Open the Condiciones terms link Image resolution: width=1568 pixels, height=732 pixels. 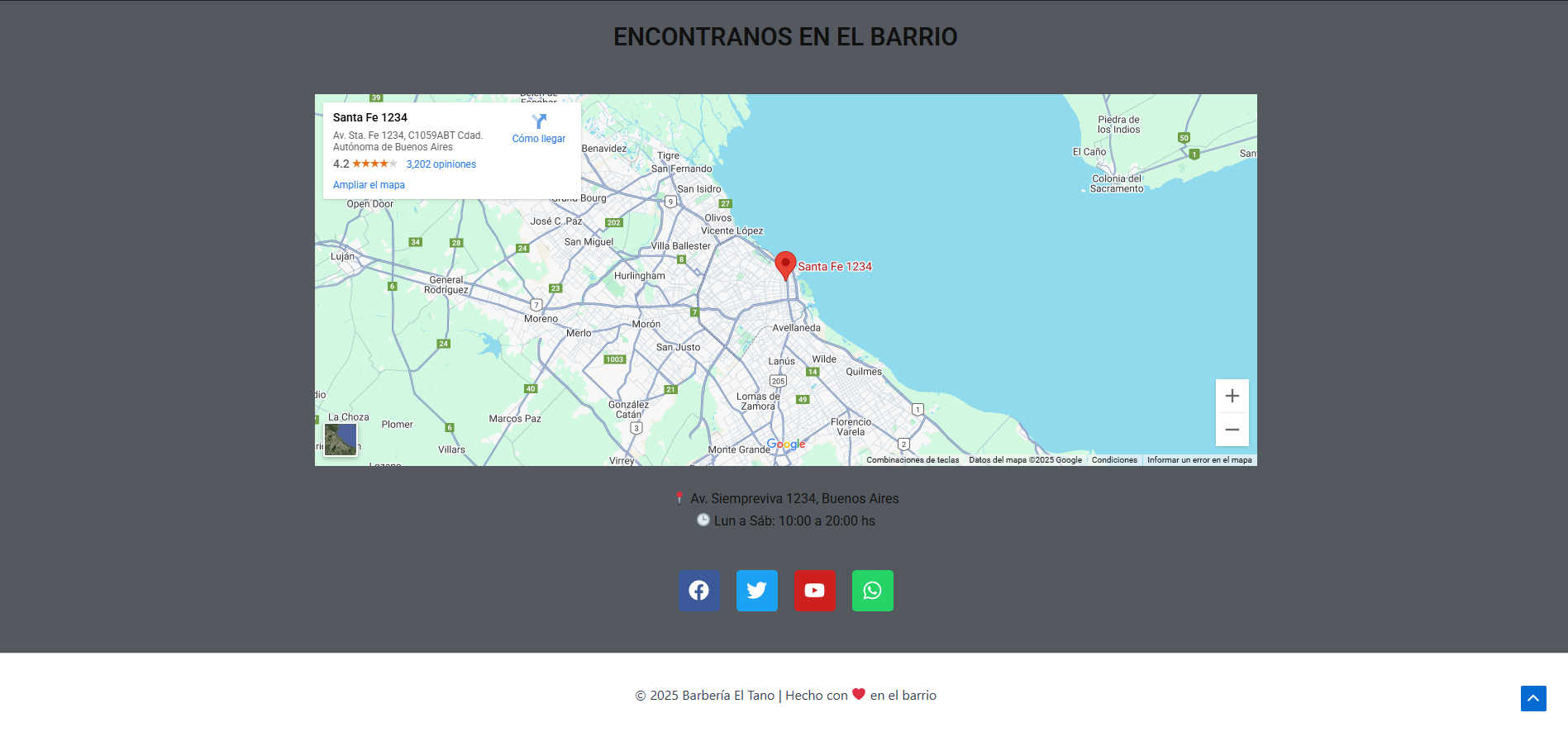1114,460
